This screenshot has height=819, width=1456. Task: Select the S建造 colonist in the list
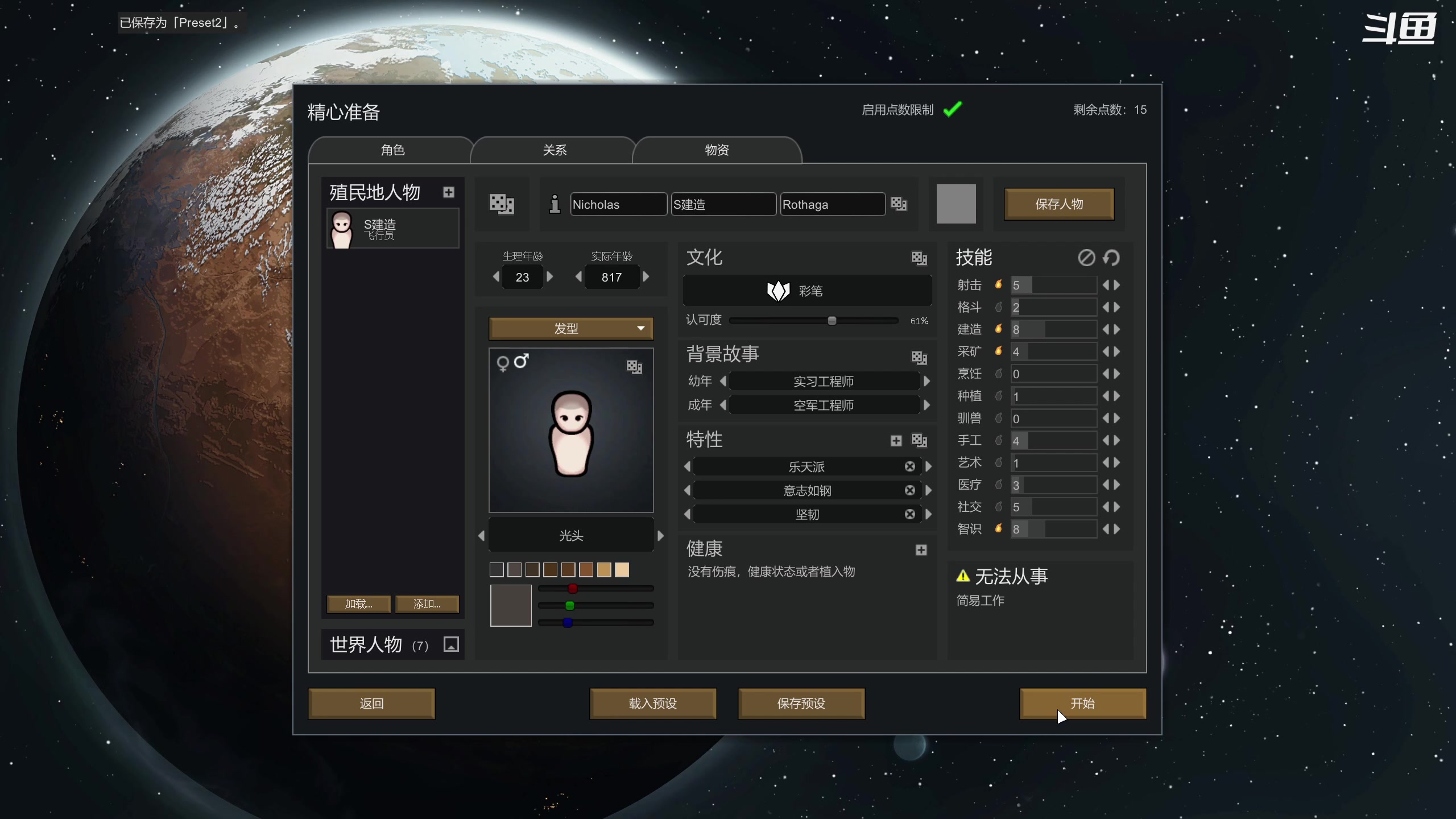click(x=393, y=229)
